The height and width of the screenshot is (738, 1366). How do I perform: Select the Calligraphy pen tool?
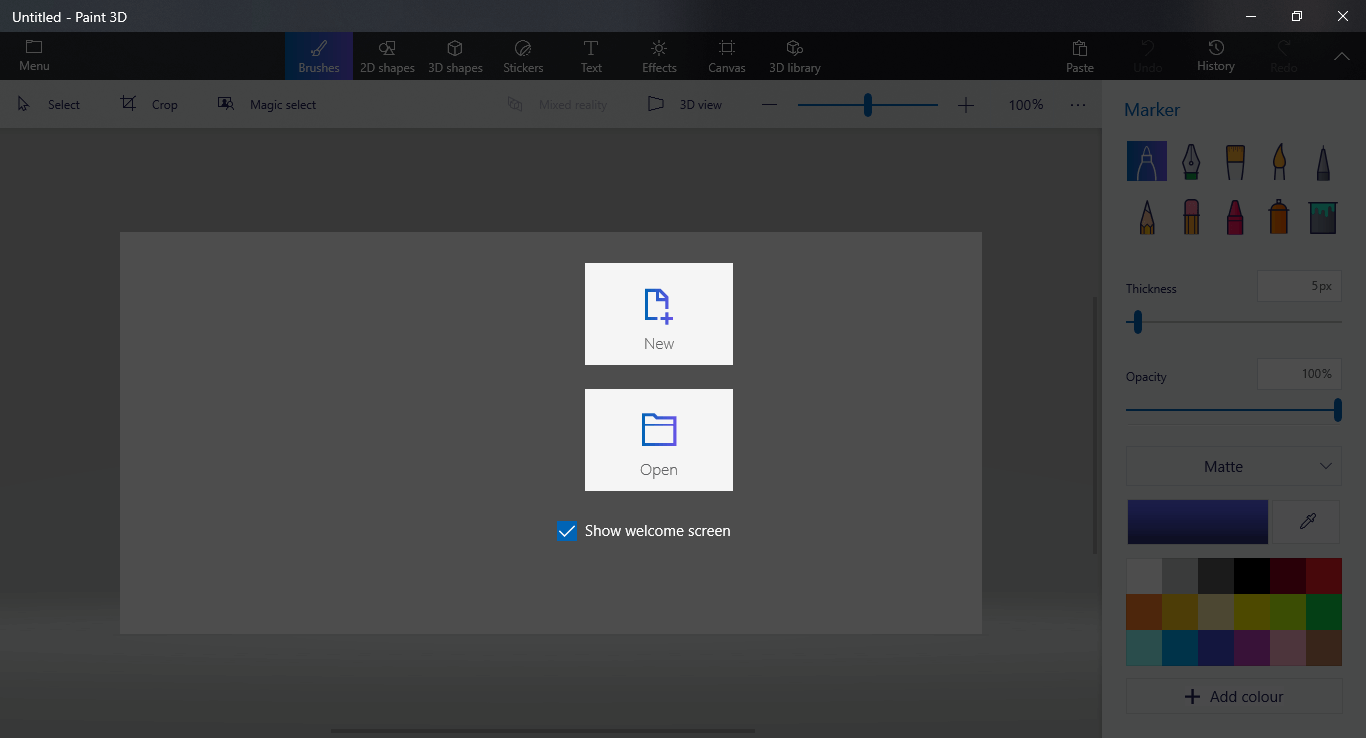pyautogui.click(x=1190, y=161)
